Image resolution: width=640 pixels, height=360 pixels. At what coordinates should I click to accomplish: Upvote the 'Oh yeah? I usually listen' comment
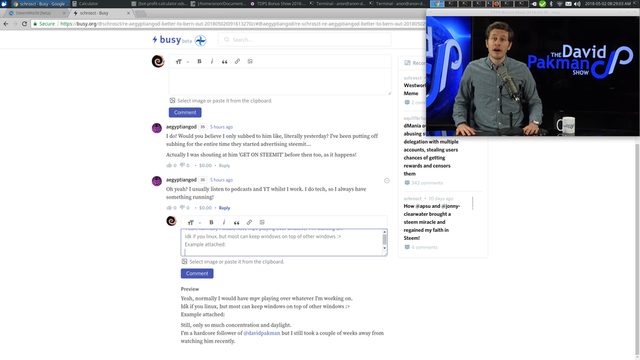[x=169, y=208]
